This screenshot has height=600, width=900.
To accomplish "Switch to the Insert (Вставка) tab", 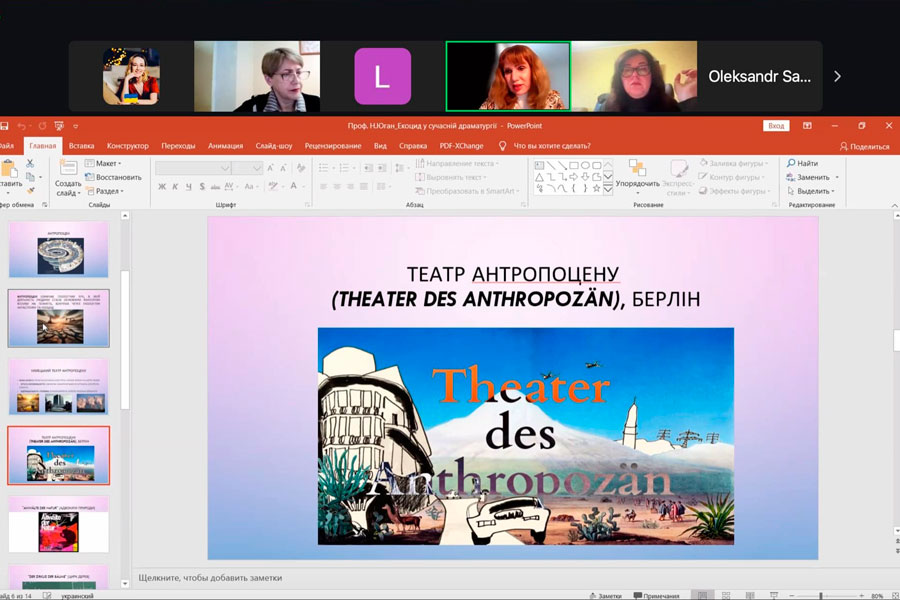I will click(82, 146).
